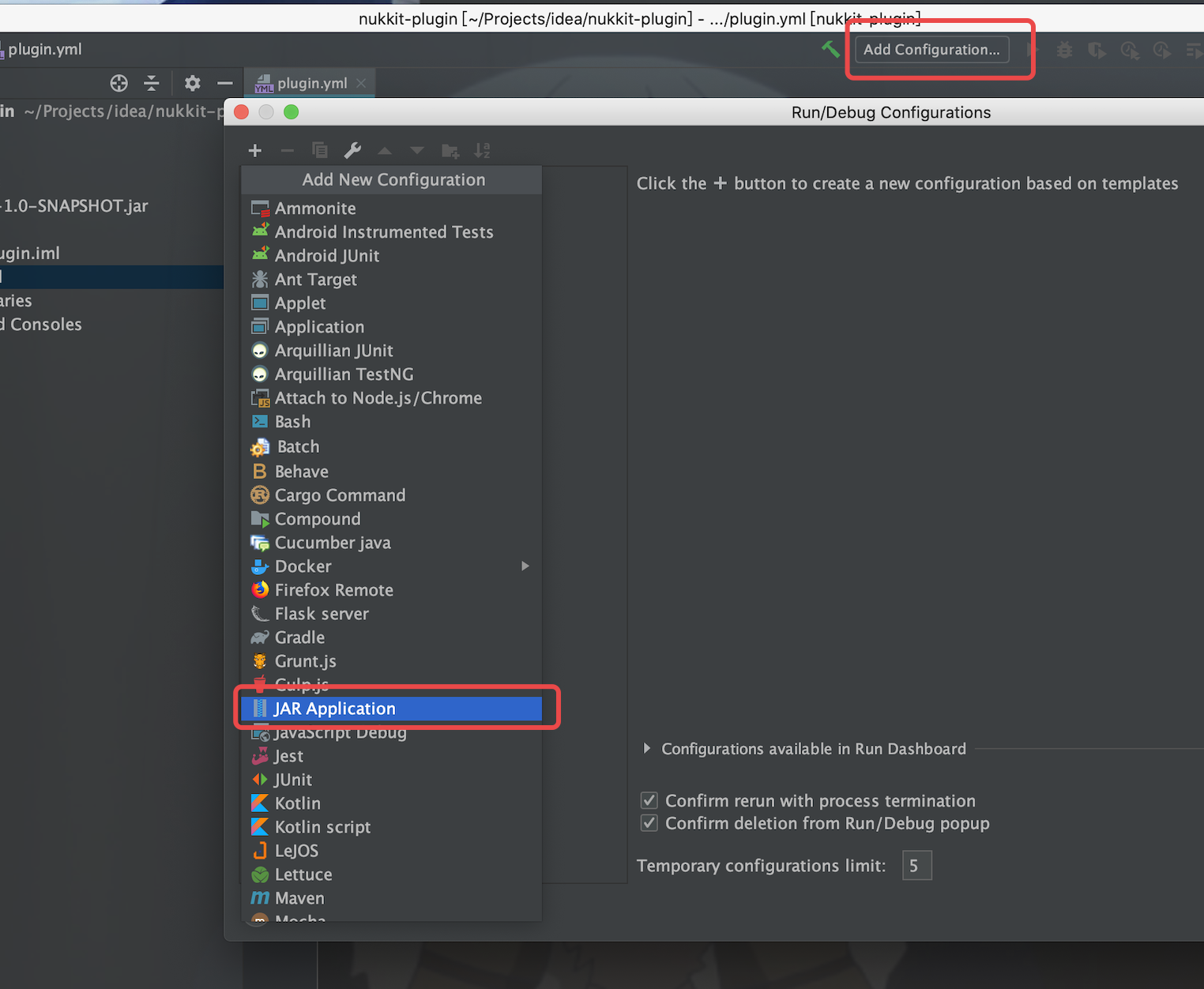Viewport: 1204px width, 989px height.
Task: Toggle Confirm deletion from Run/Debug popup
Action: tap(649, 823)
